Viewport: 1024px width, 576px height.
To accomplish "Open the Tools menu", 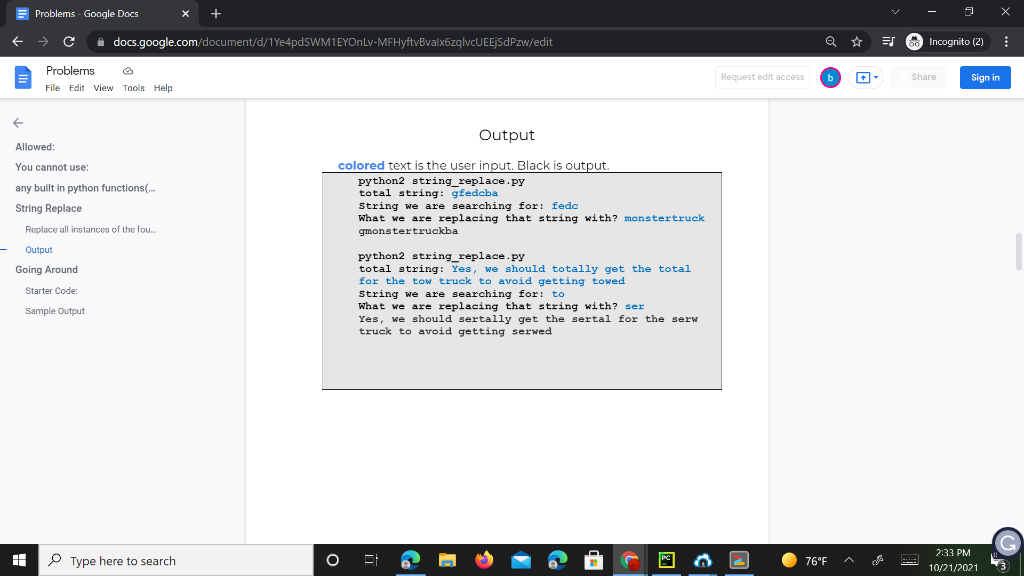I will [x=133, y=88].
